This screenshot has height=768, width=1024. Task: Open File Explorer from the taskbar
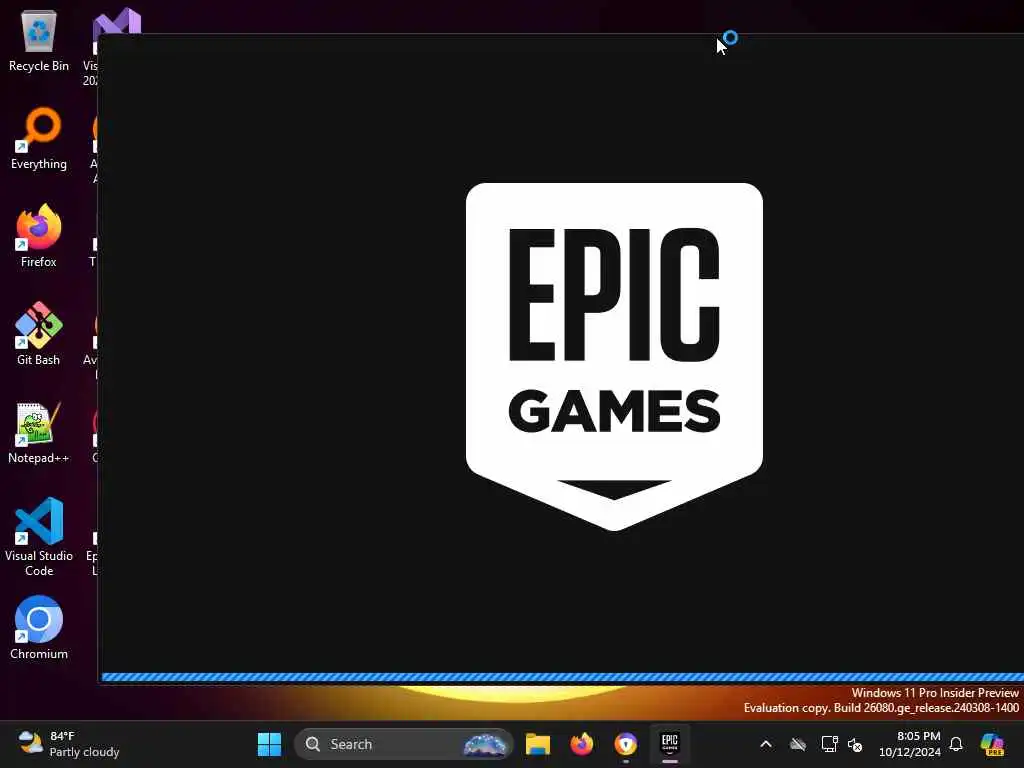point(537,744)
